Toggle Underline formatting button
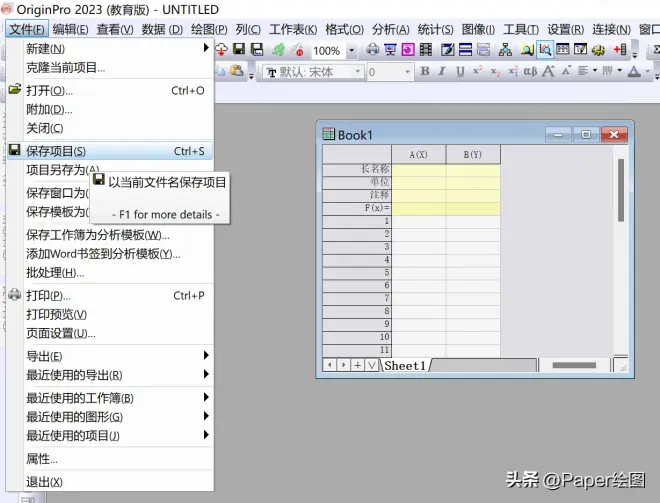 tap(460, 72)
